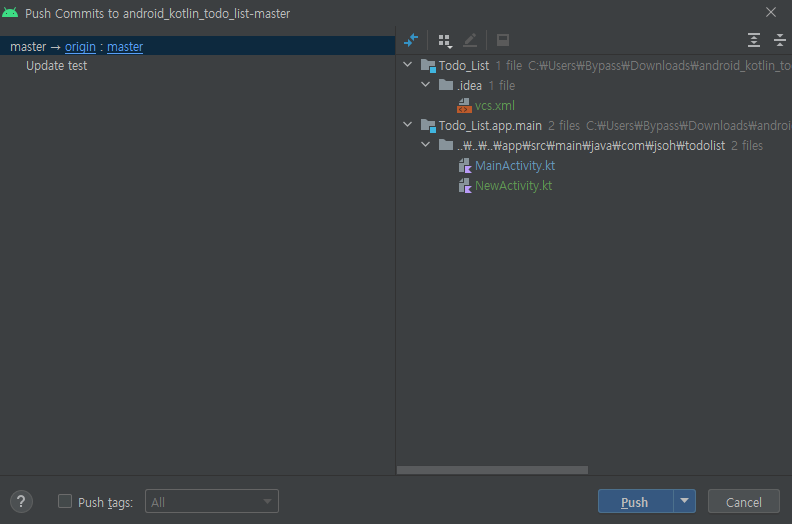Image resolution: width=792 pixels, height=524 pixels.
Task: Select the vcs.xml file name
Action: [x=494, y=106]
